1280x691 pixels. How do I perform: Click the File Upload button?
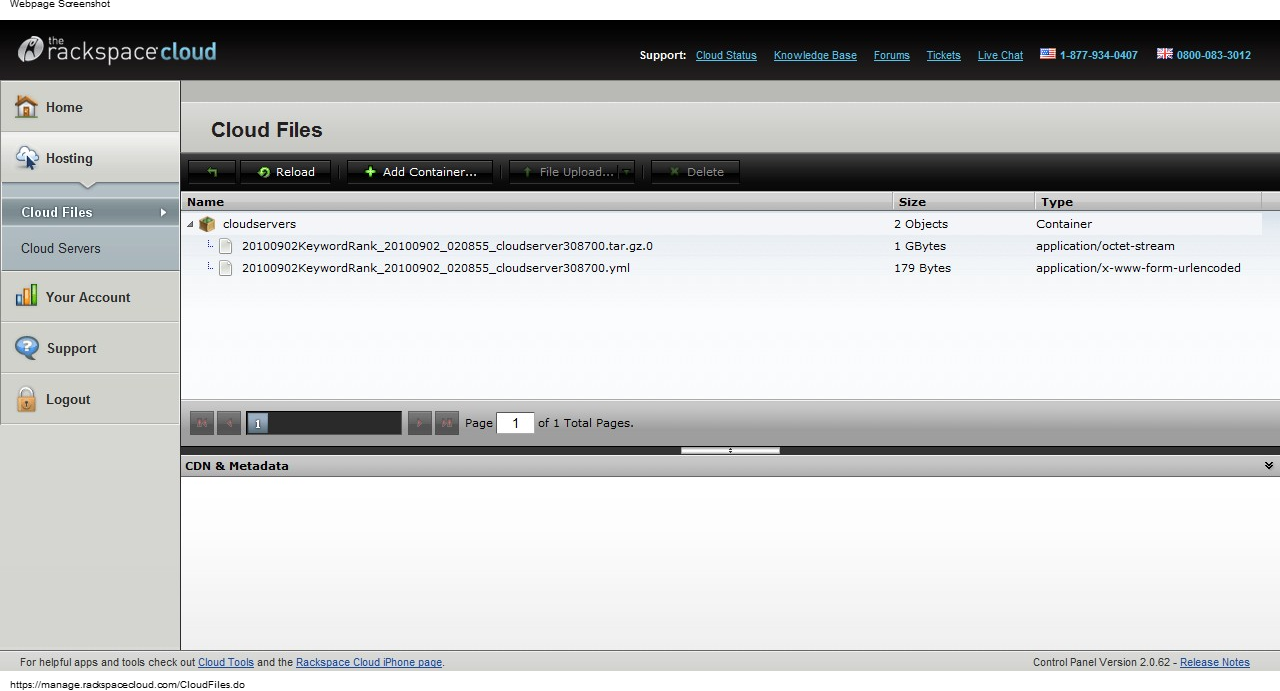(565, 172)
